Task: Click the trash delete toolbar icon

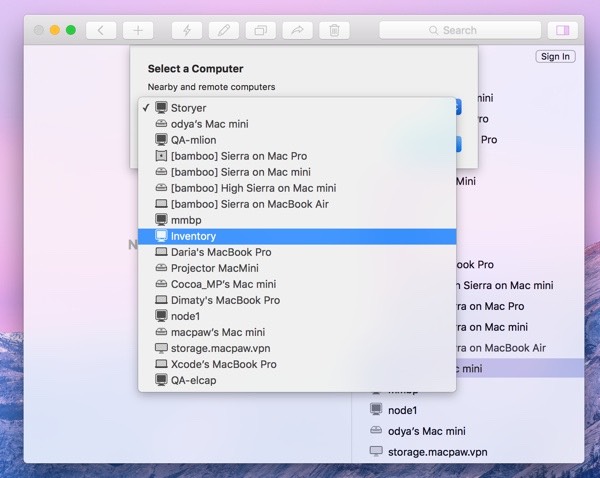Action: (x=334, y=30)
